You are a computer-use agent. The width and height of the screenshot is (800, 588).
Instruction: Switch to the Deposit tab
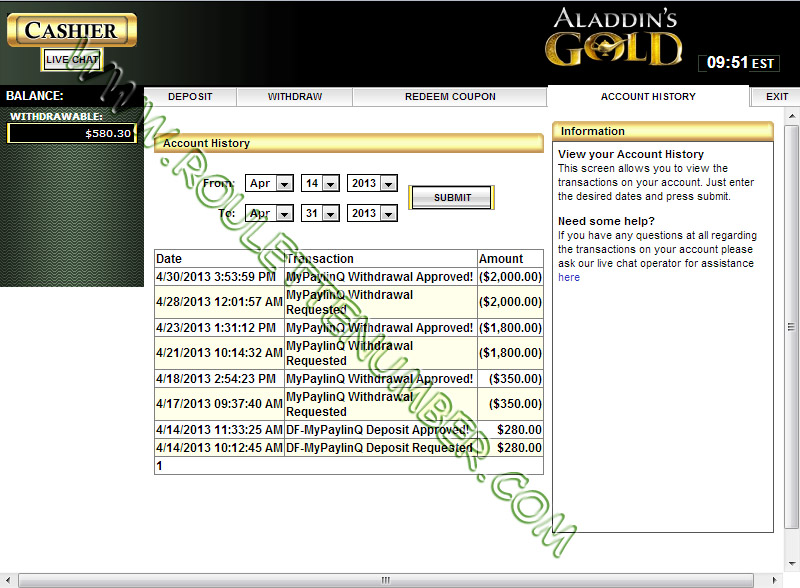(190, 96)
